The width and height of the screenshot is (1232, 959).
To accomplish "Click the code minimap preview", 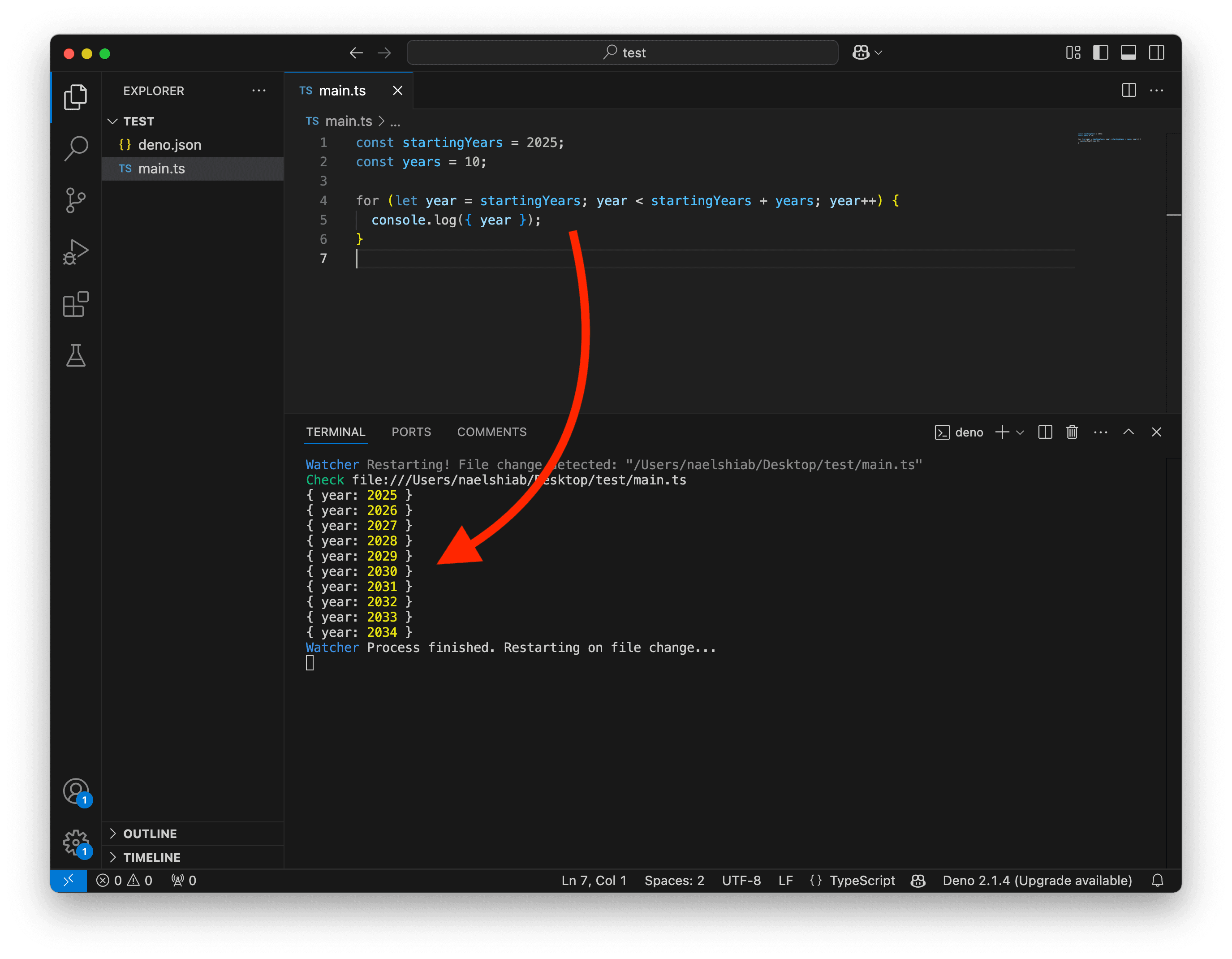I will coord(1109,138).
